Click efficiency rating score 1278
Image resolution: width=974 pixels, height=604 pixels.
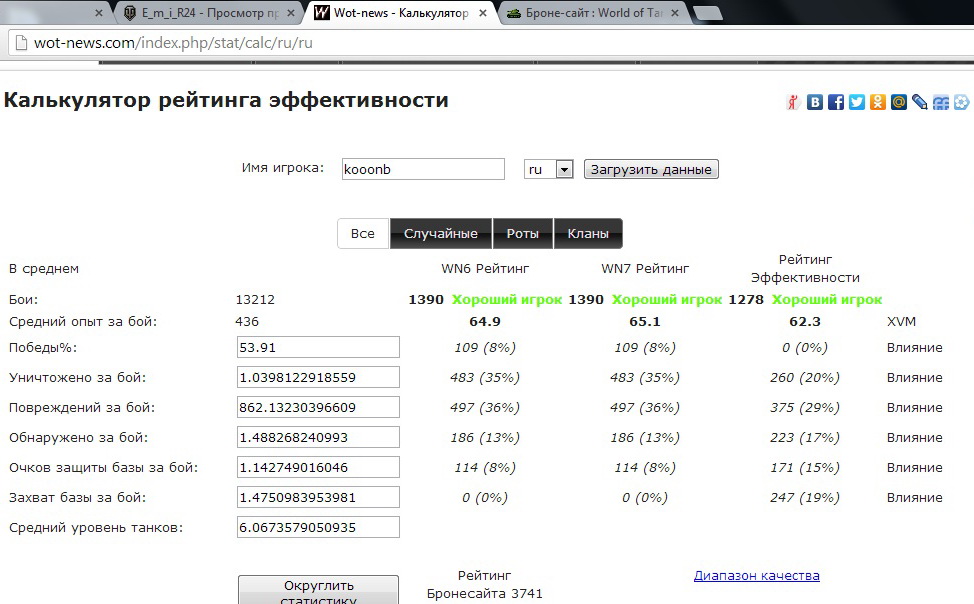(x=746, y=300)
